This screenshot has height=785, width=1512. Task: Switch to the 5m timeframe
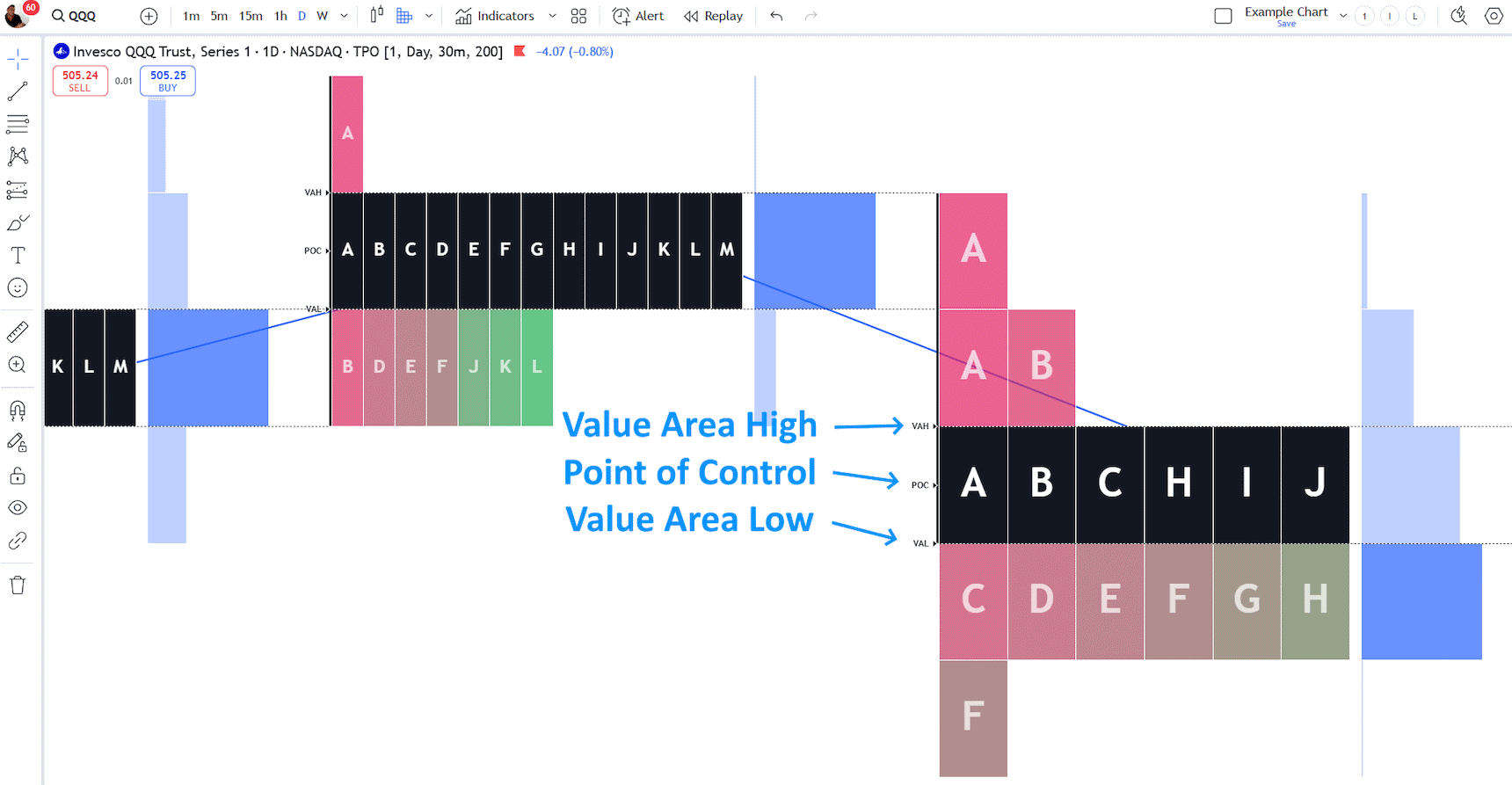pos(220,15)
